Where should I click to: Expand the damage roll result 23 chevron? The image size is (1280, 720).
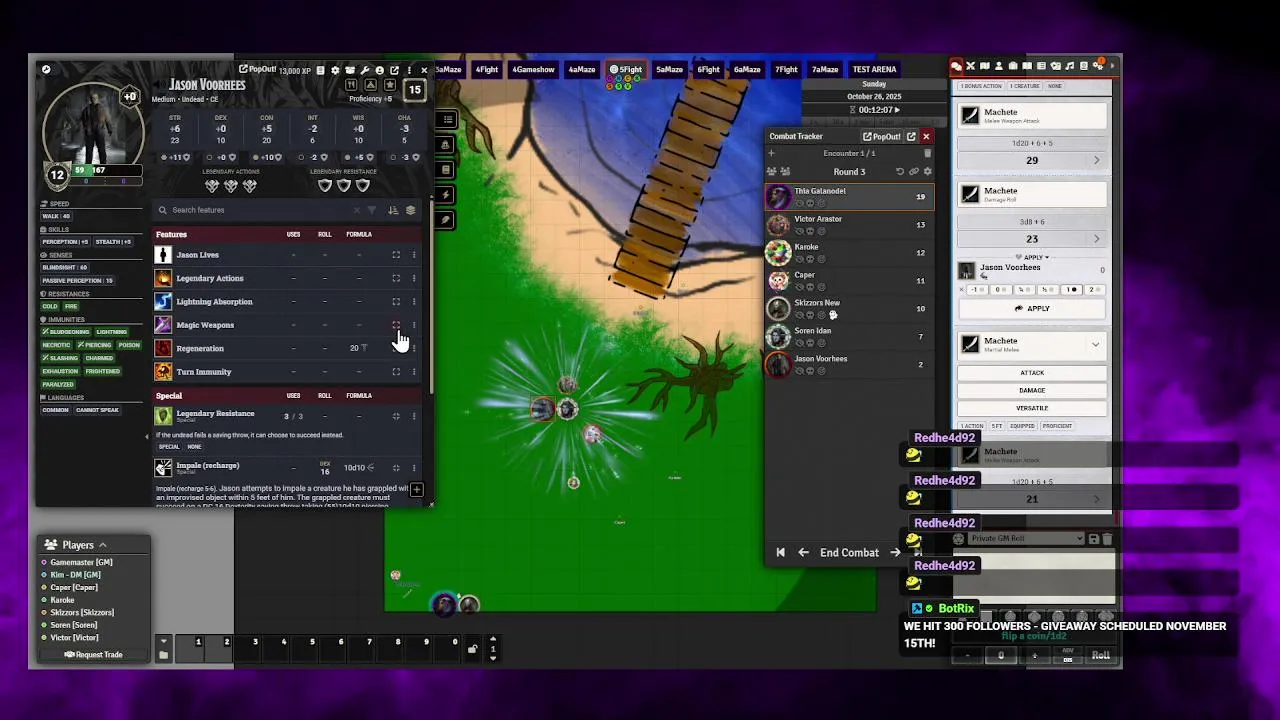pyautogui.click(x=1096, y=239)
